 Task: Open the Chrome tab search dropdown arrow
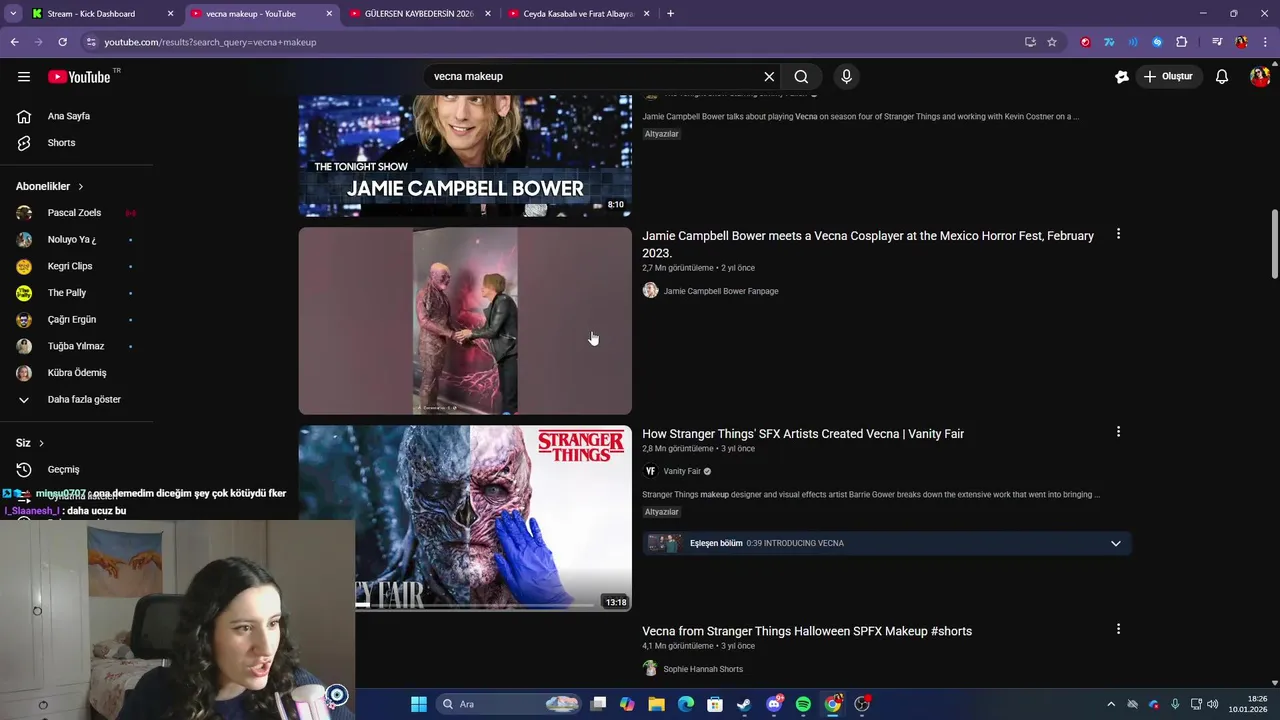(x=13, y=14)
